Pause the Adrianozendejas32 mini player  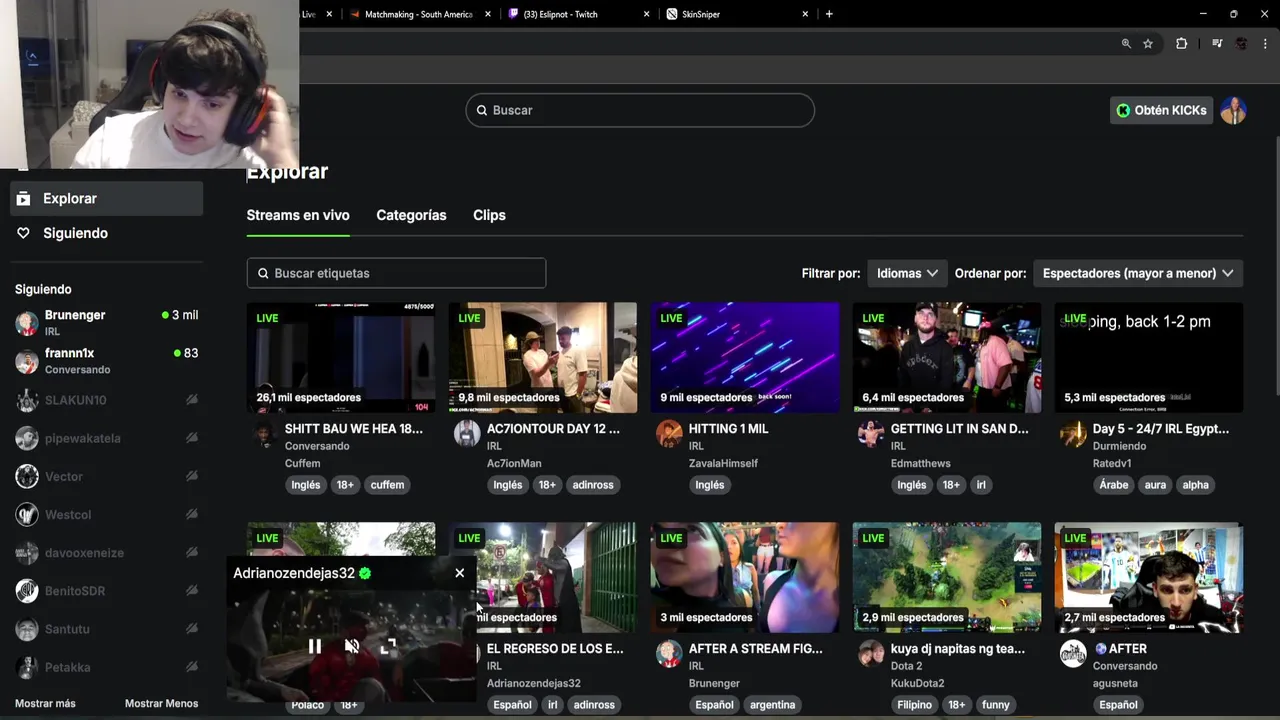click(315, 647)
